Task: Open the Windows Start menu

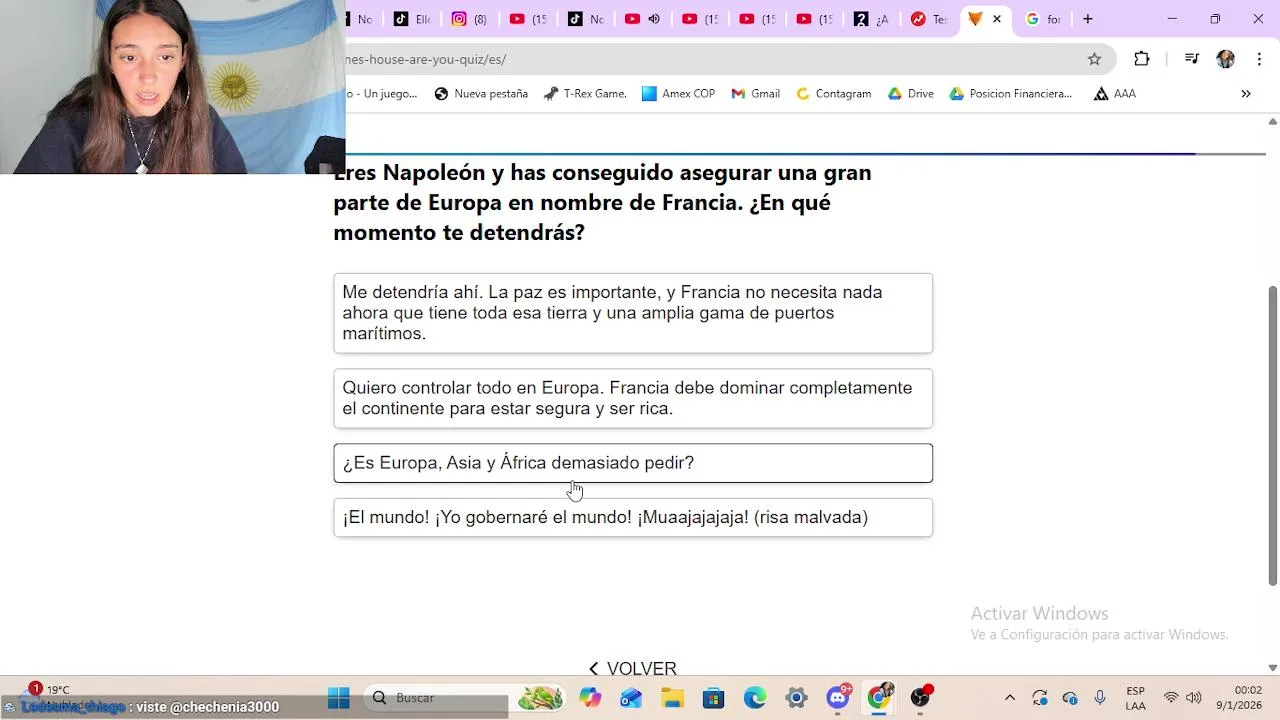Action: [x=339, y=698]
